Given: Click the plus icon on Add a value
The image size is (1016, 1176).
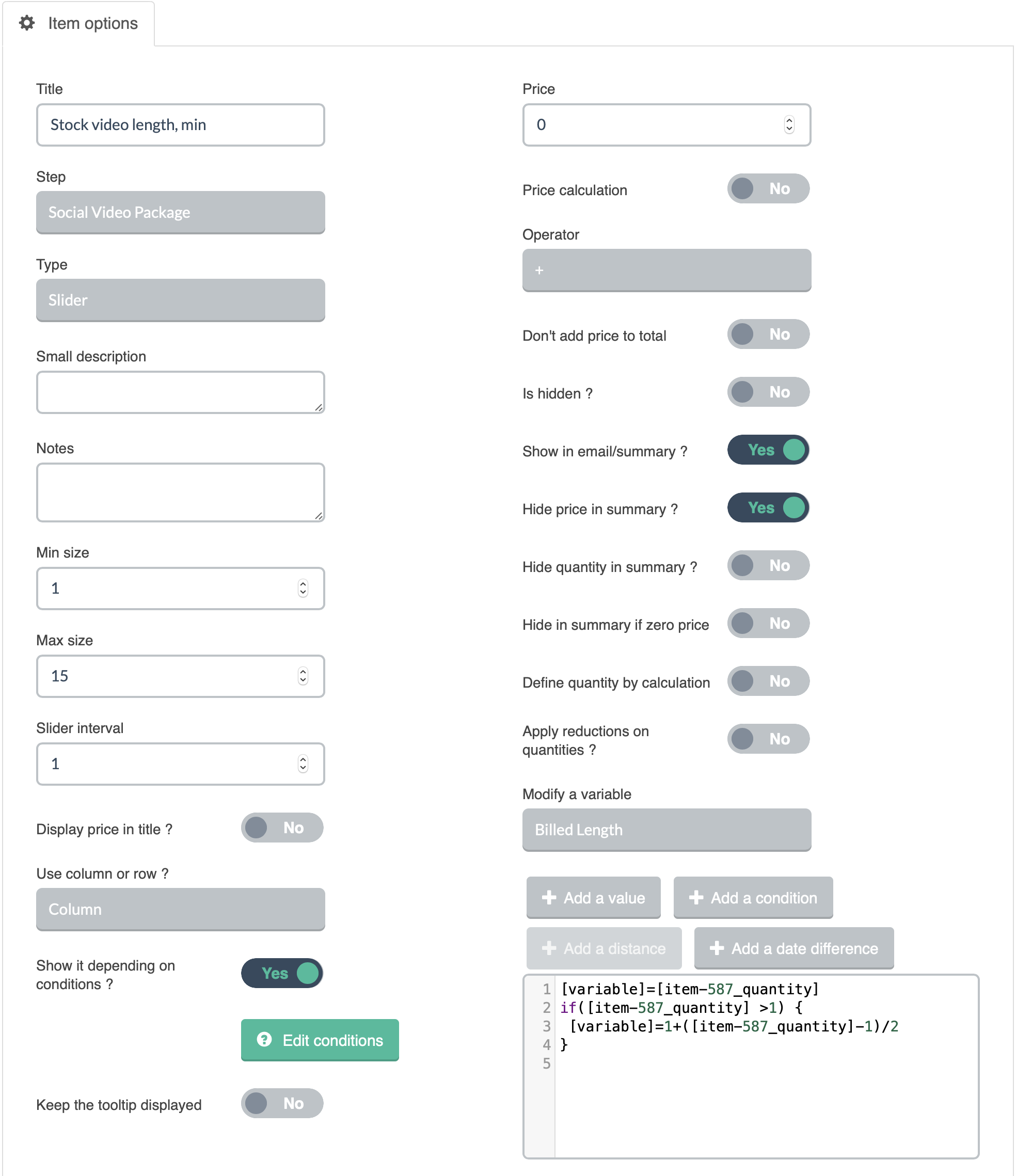Looking at the screenshot, I should pos(549,897).
